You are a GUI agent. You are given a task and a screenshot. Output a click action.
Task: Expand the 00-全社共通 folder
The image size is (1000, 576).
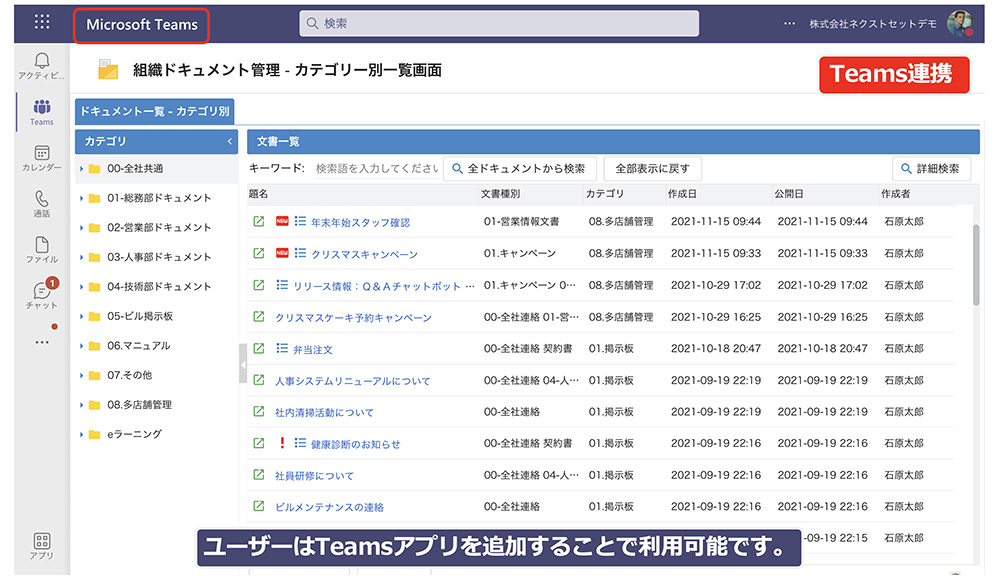pyautogui.click(x=82, y=169)
